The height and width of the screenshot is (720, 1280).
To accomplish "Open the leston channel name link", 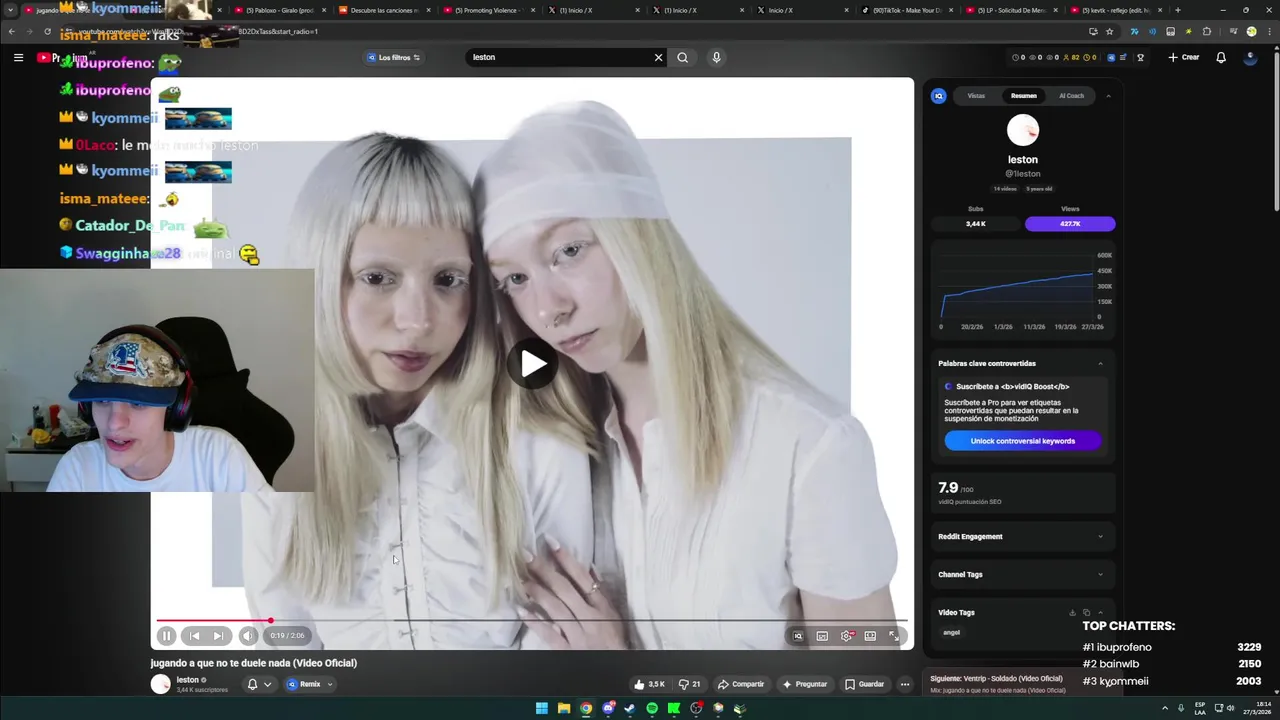I will pos(187,680).
